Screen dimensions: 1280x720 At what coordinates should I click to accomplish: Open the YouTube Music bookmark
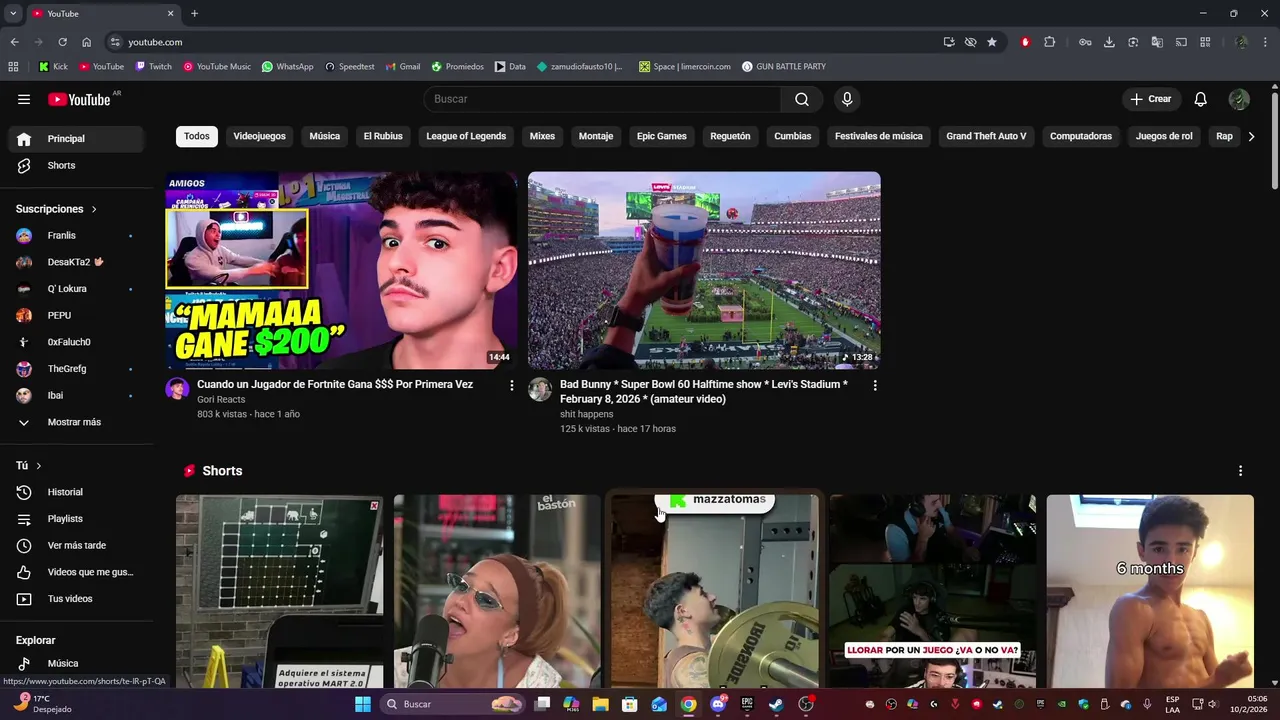pyautogui.click(x=217, y=67)
